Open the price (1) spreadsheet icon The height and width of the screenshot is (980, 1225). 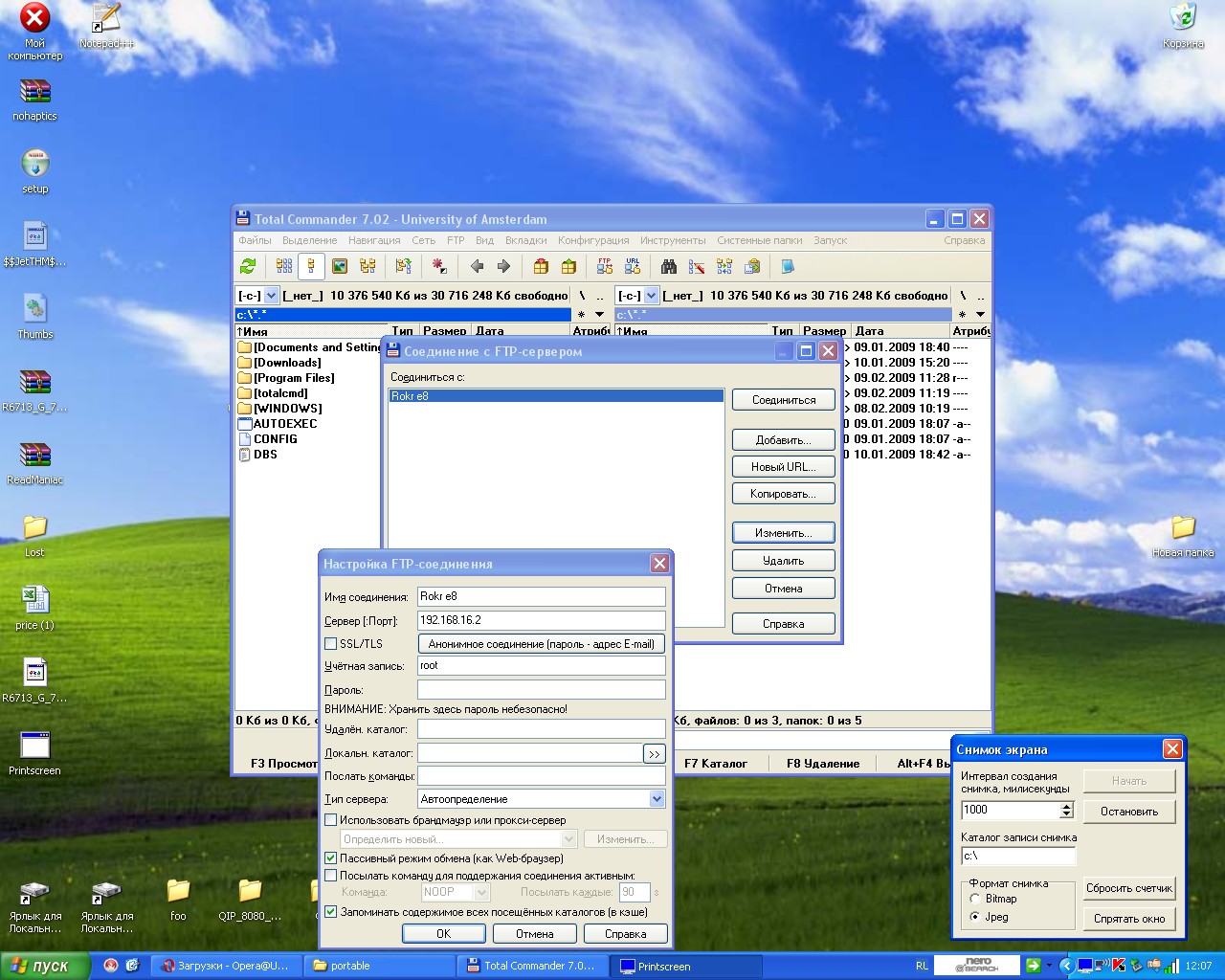(35, 609)
